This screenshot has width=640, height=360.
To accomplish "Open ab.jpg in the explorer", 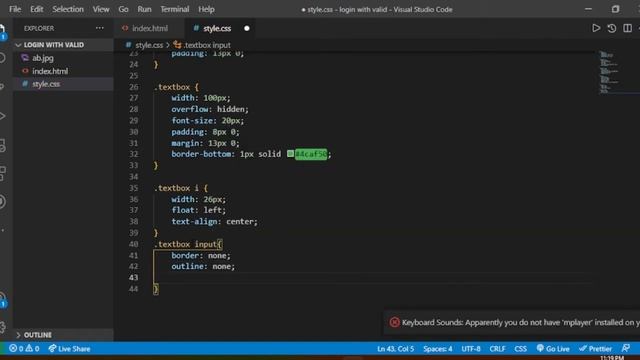I will [43, 58].
